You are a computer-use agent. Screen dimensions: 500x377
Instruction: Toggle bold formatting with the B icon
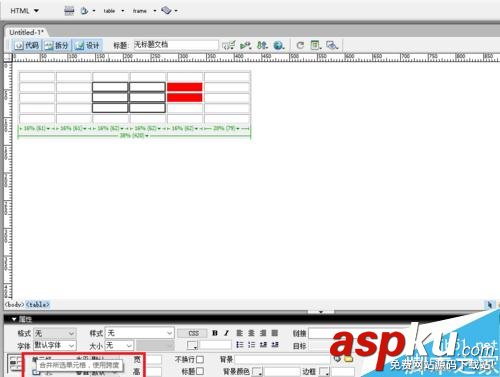pyautogui.click(x=215, y=333)
